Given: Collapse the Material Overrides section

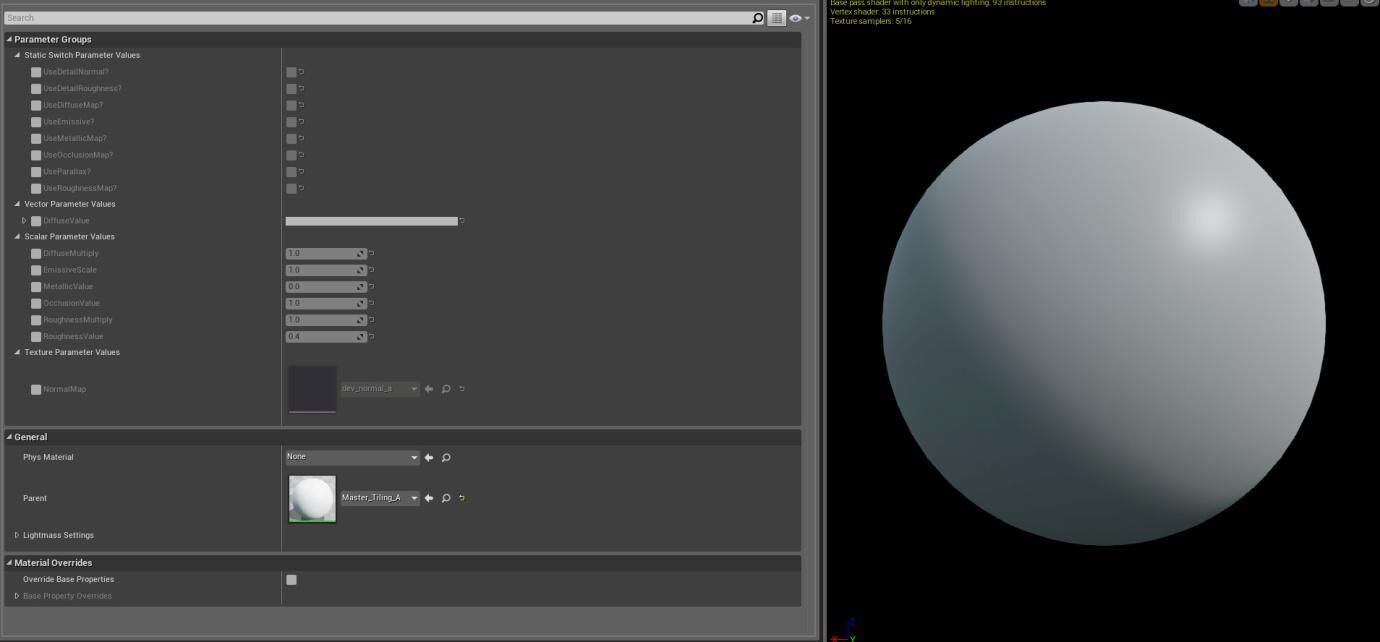Looking at the screenshot, I should (9, 563).
